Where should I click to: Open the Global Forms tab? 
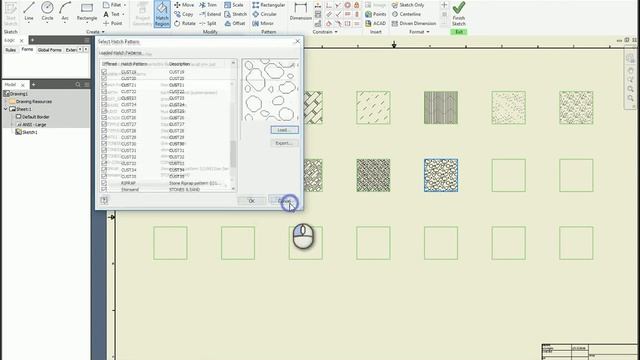point(49,50)
